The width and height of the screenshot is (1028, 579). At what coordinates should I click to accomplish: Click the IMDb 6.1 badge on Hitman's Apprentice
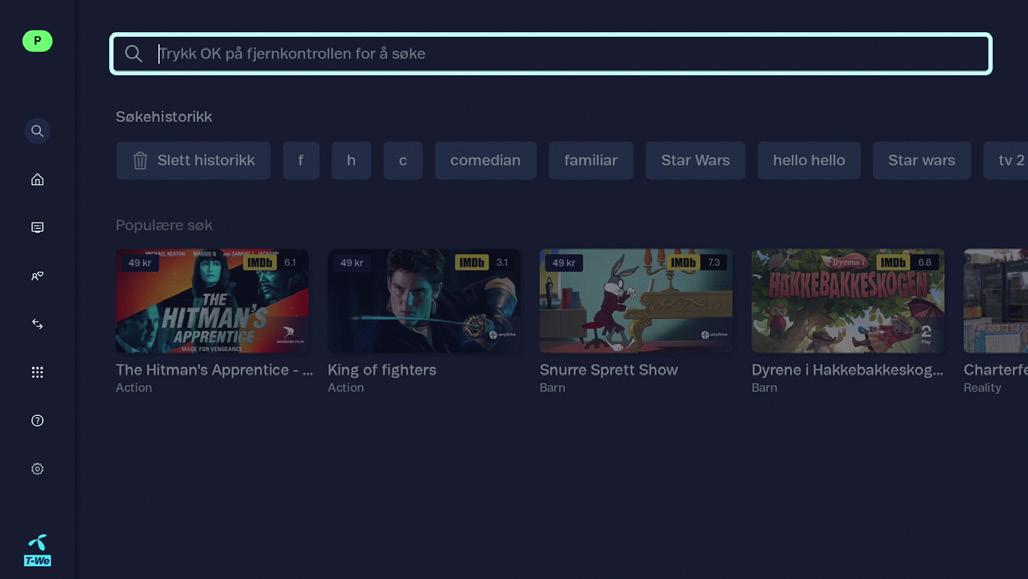tap(272, 262)
